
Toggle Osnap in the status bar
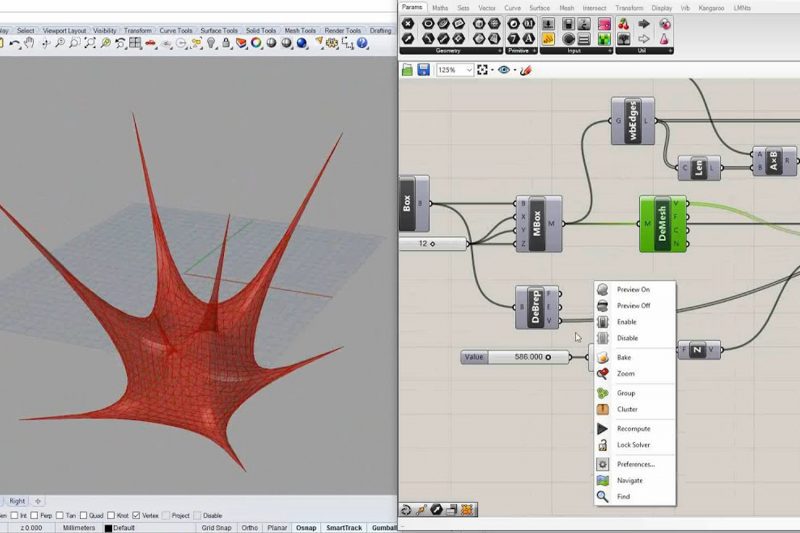tap(306, 527)
